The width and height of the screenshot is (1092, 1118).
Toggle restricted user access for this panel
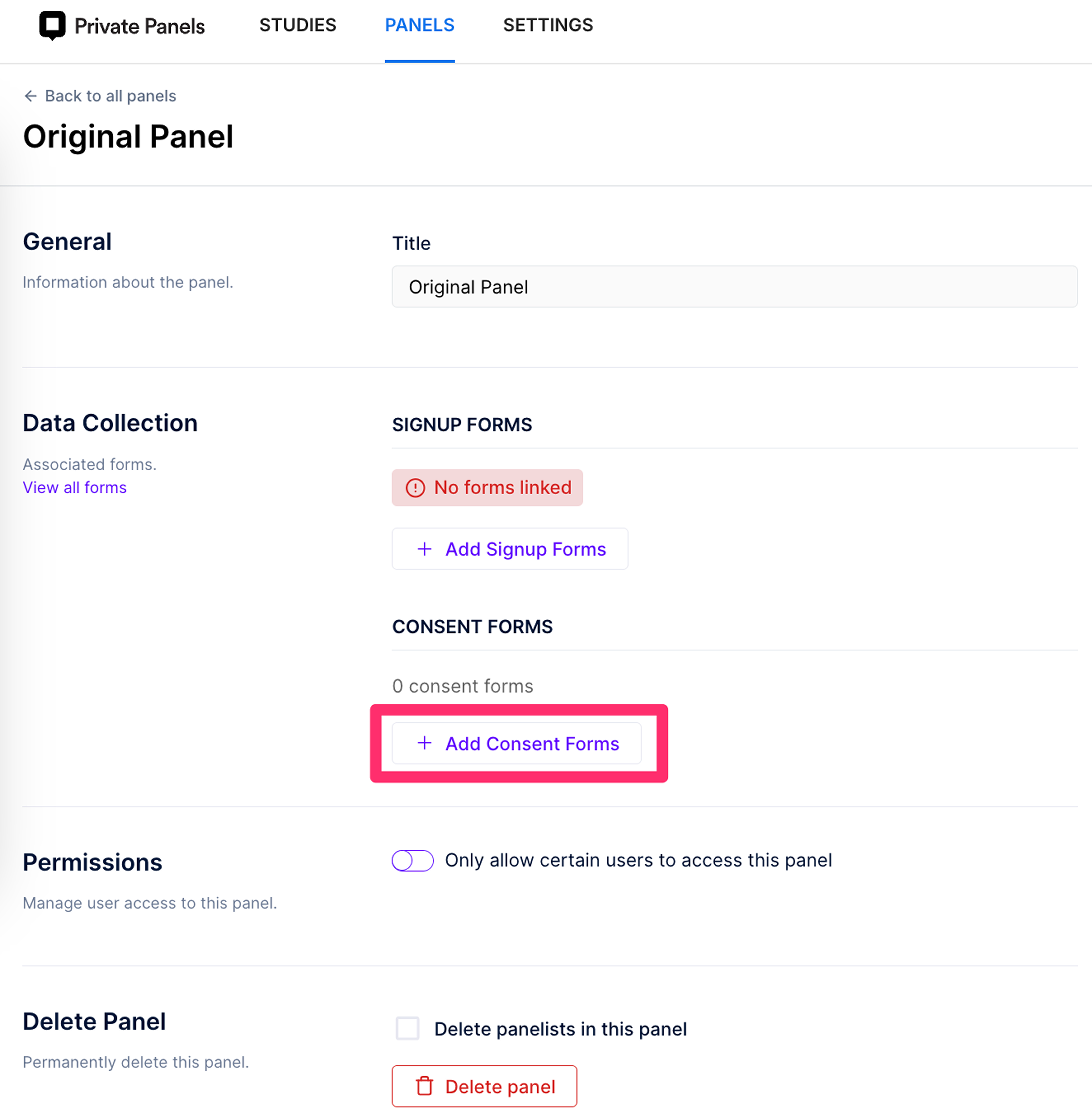point(412,860)
